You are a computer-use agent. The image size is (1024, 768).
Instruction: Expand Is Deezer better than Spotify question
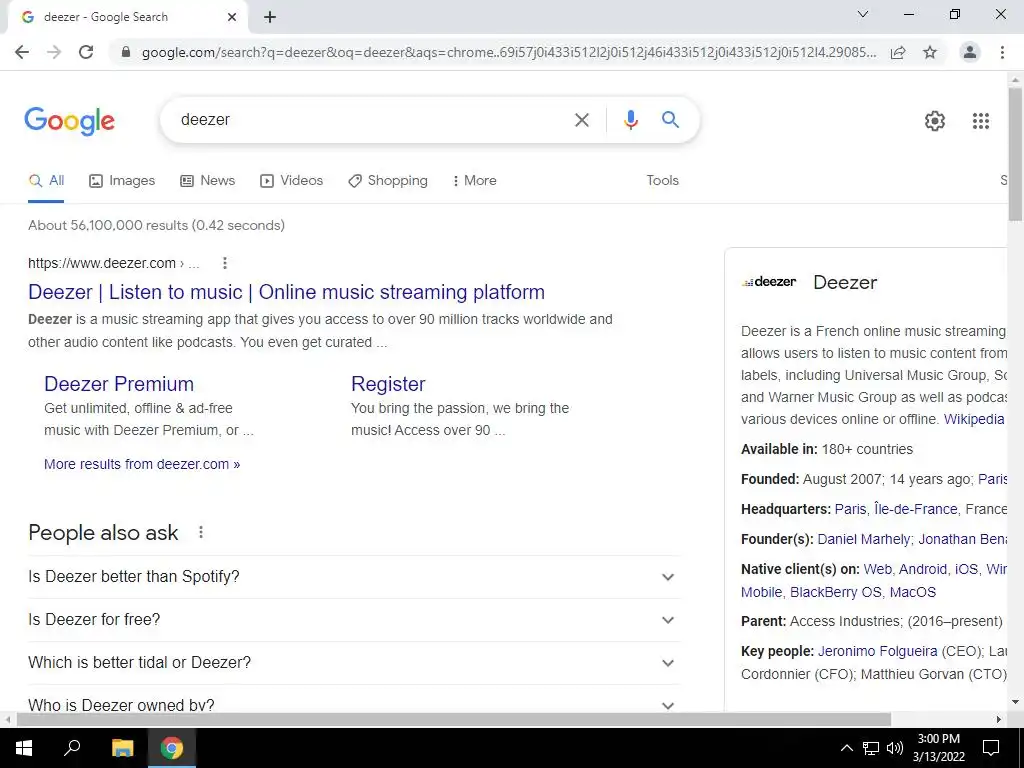tap(354, 577)
